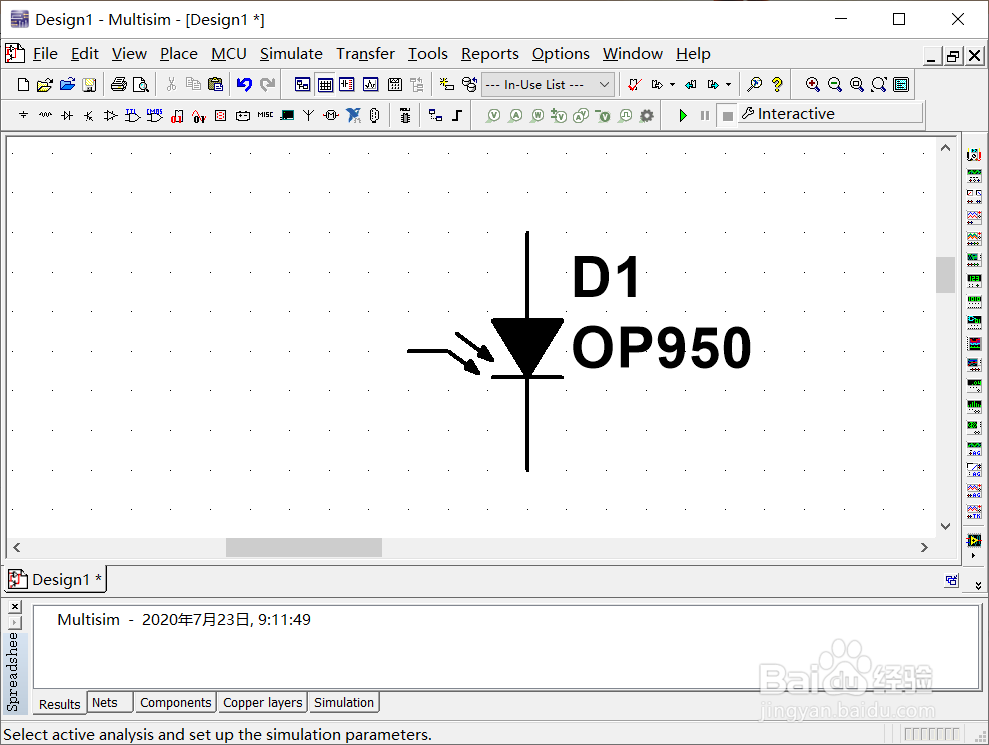Place an MCU component
The height and width of the screenshot is (745, 989).
point(405,115)
